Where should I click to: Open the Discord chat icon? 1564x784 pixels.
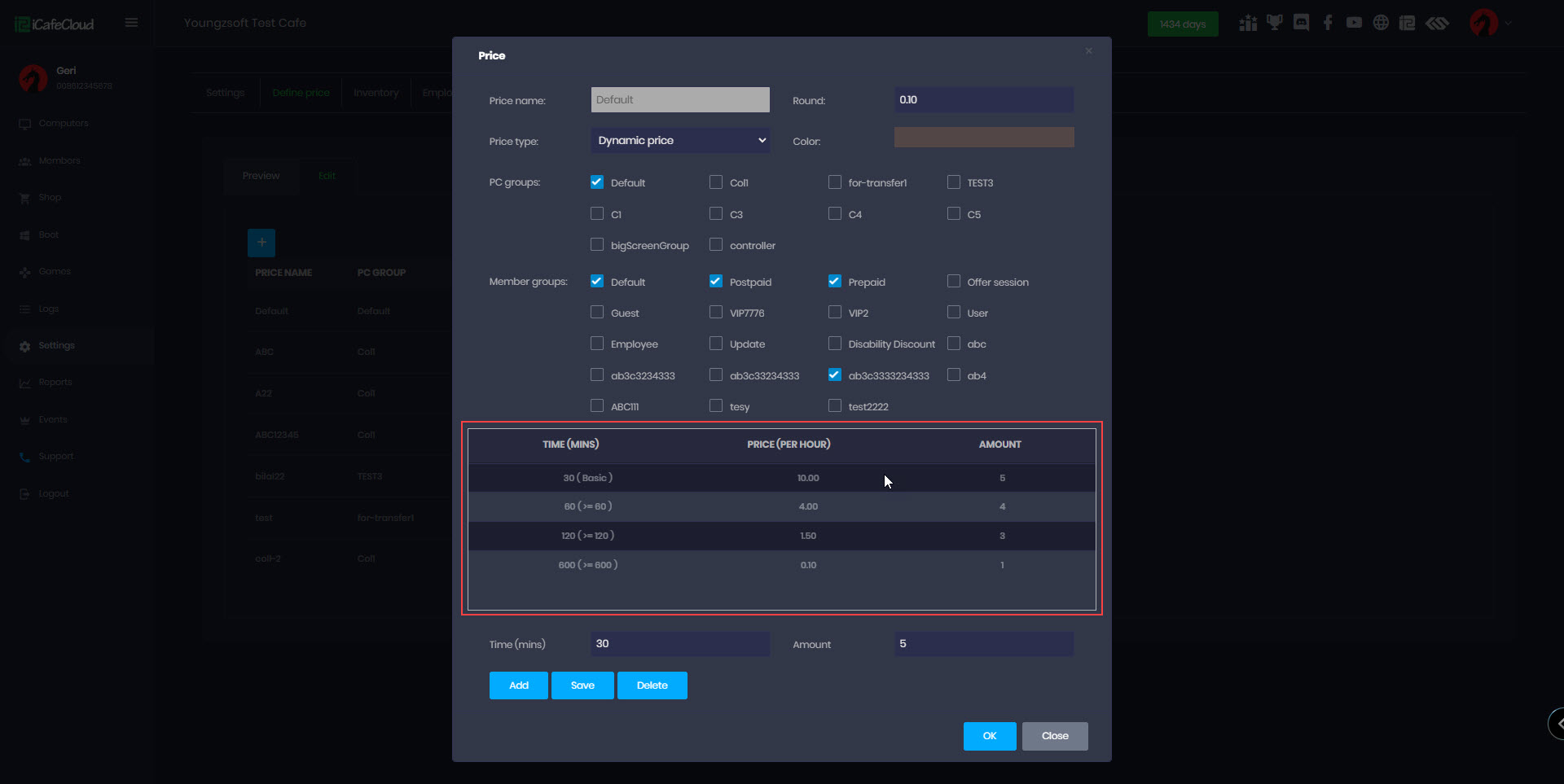pos(1301,24)
